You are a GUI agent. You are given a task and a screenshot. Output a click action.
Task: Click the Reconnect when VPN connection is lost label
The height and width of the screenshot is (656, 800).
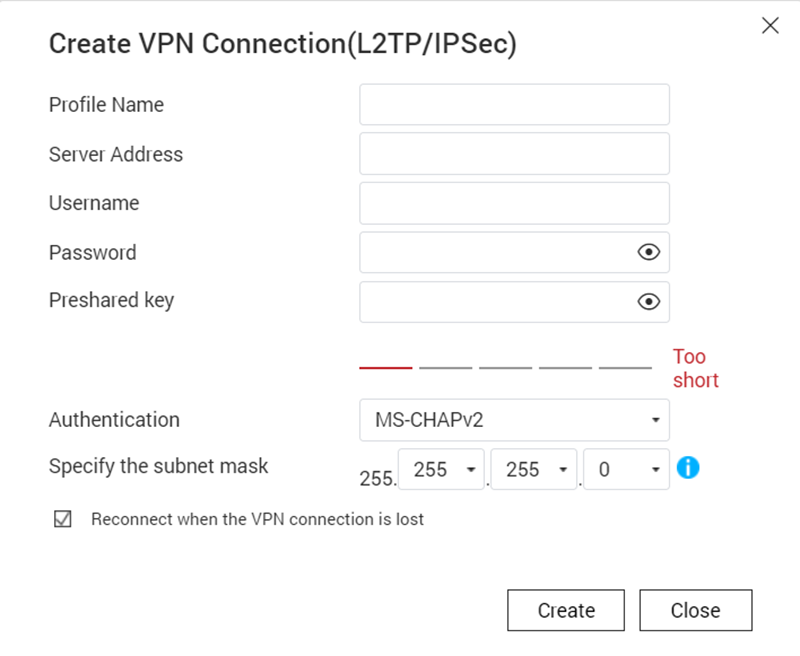coord(257,519)
